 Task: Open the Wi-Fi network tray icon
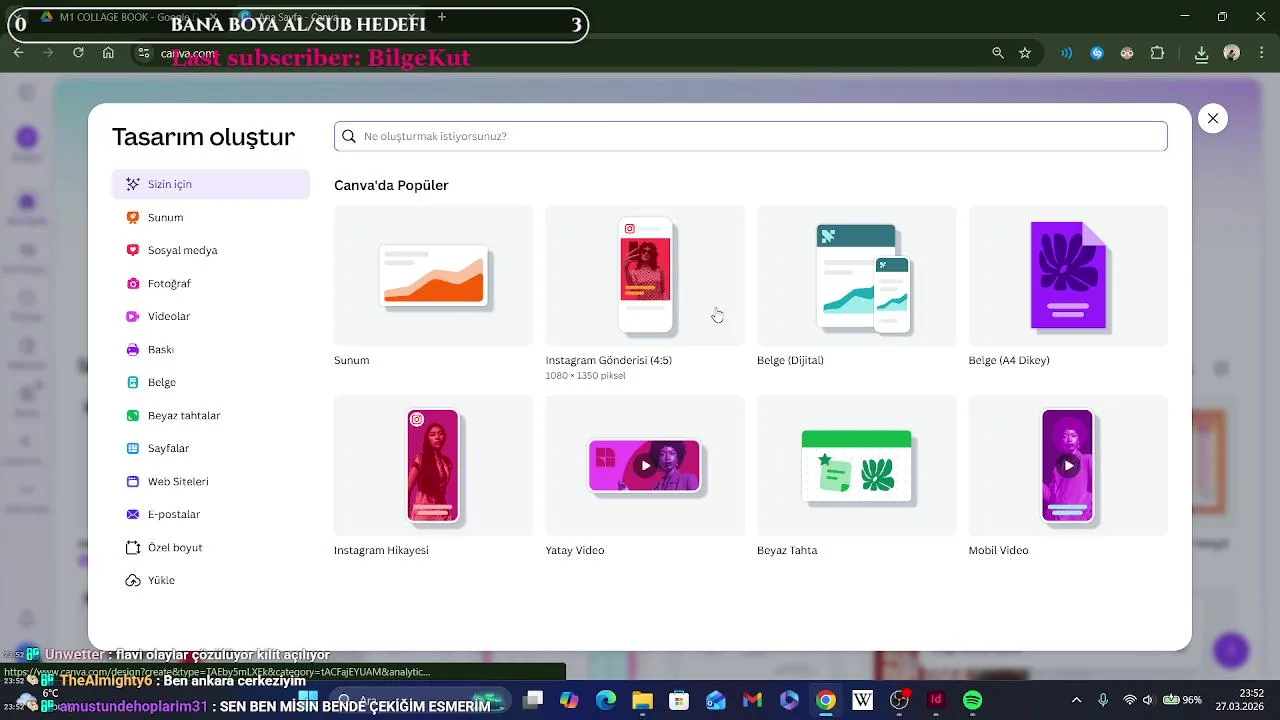[1130, 700]
